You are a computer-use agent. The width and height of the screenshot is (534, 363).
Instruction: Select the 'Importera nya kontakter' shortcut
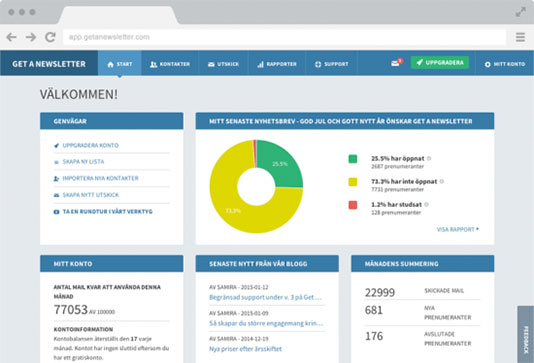coord(100,178)
